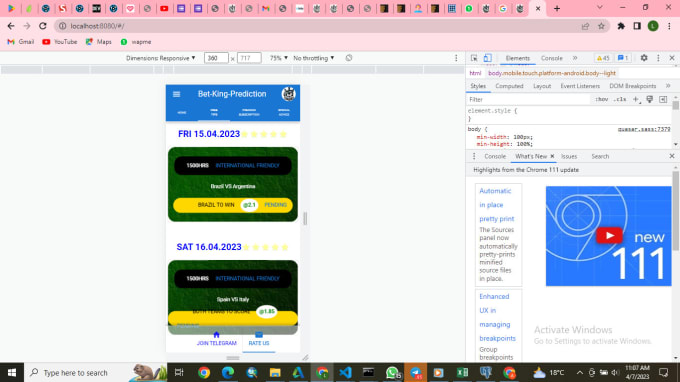Screen dimensions: 680x382
Task: Open DevTools settings gear
Action: pyautogui.click(x=644, y=58)
